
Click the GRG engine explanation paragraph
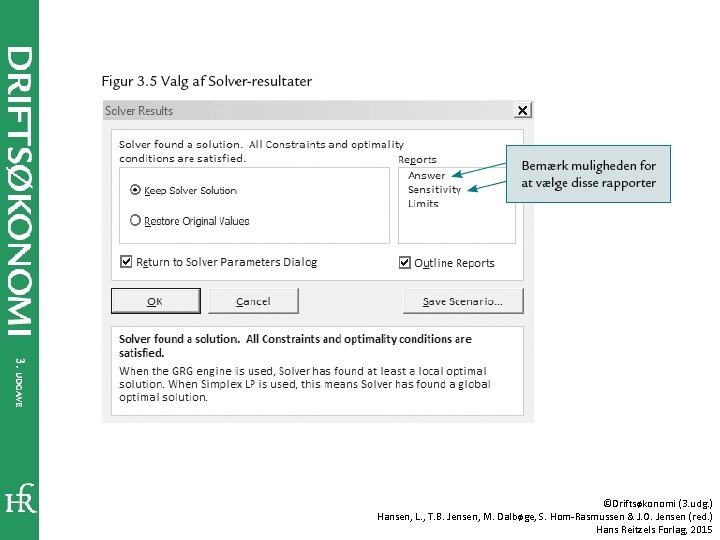[x=305, y=384]
